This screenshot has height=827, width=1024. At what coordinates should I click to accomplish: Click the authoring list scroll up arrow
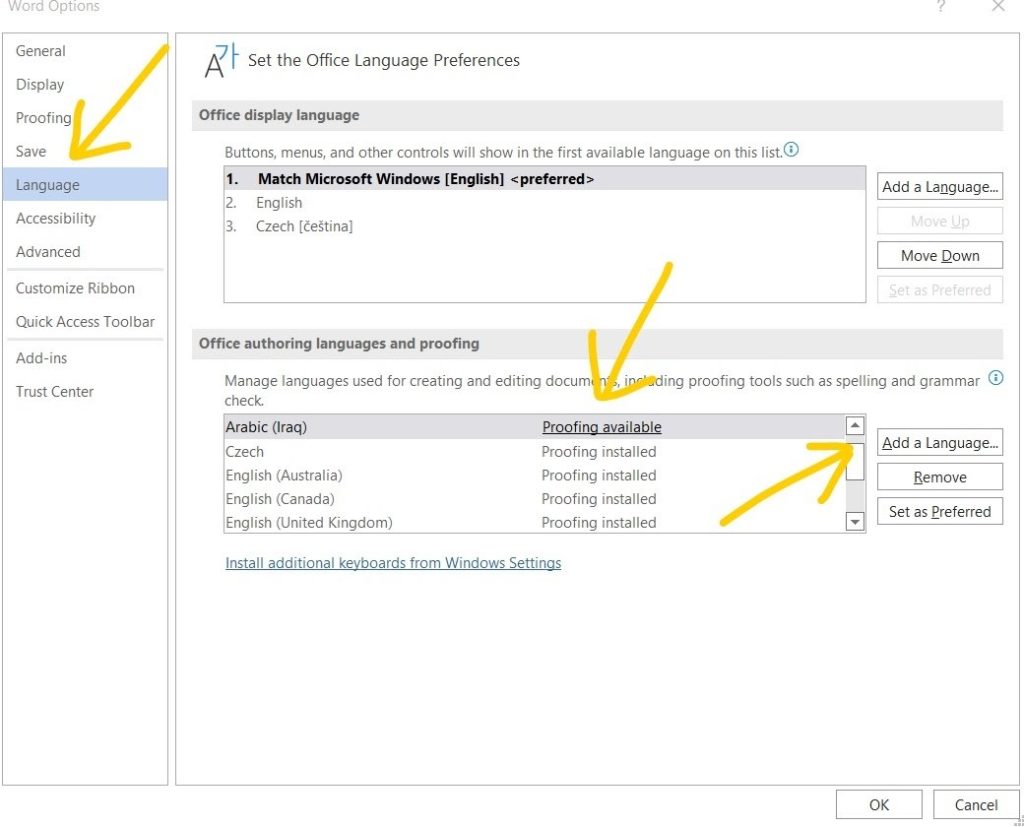coord(854,425)
